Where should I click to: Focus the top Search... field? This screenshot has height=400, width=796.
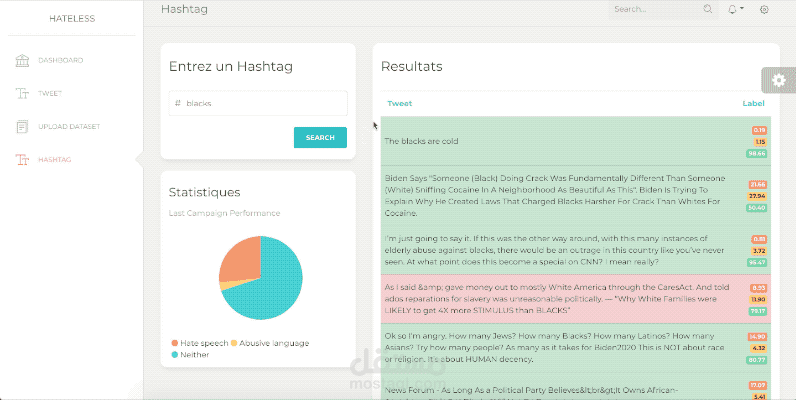tap(657, 9)
